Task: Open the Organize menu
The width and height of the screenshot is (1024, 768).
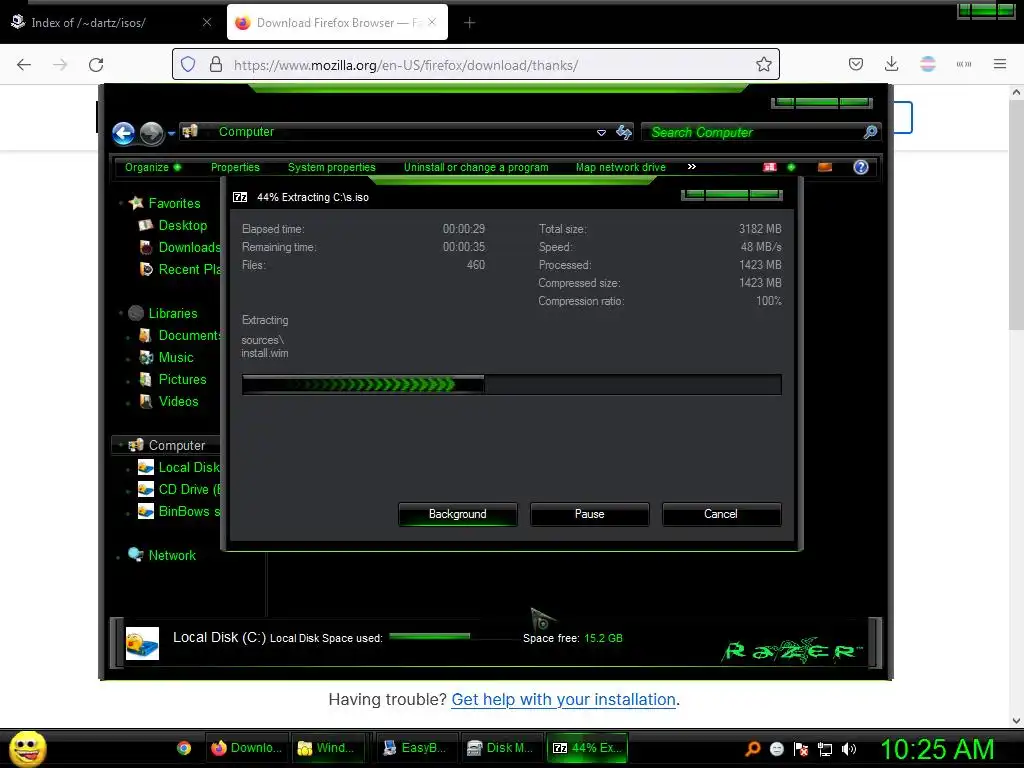Action: [153, 167]
